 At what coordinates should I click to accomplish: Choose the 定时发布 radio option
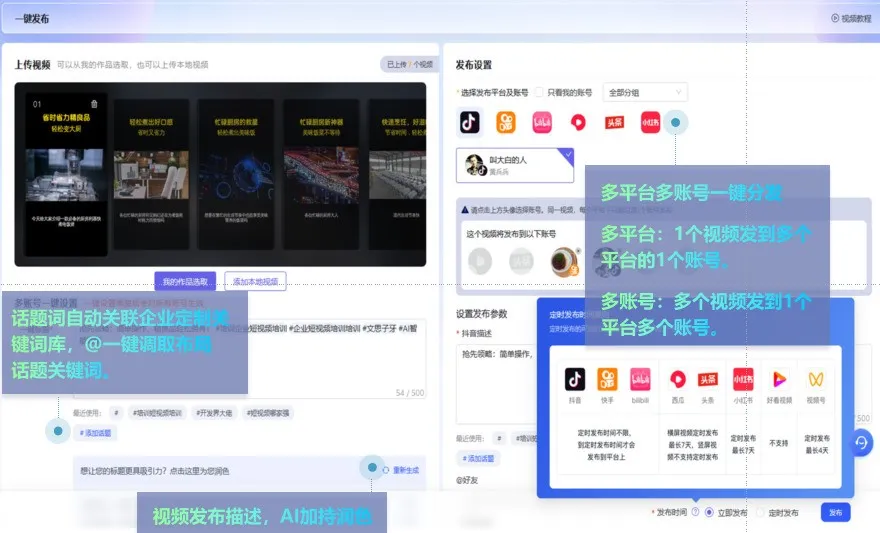tap(760, 512)
